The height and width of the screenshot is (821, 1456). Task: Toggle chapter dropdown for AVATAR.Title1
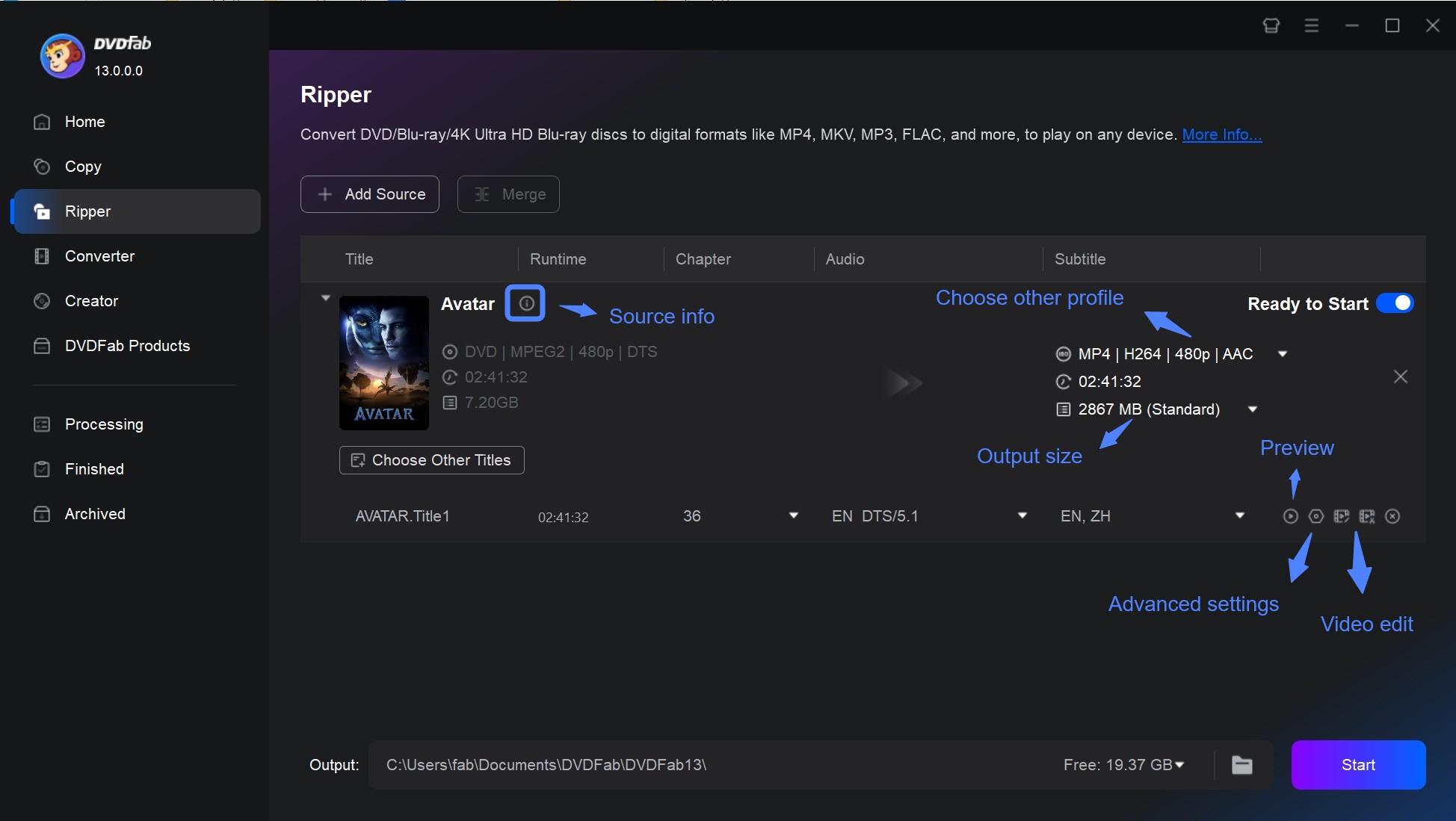click(x=794, y=516)
